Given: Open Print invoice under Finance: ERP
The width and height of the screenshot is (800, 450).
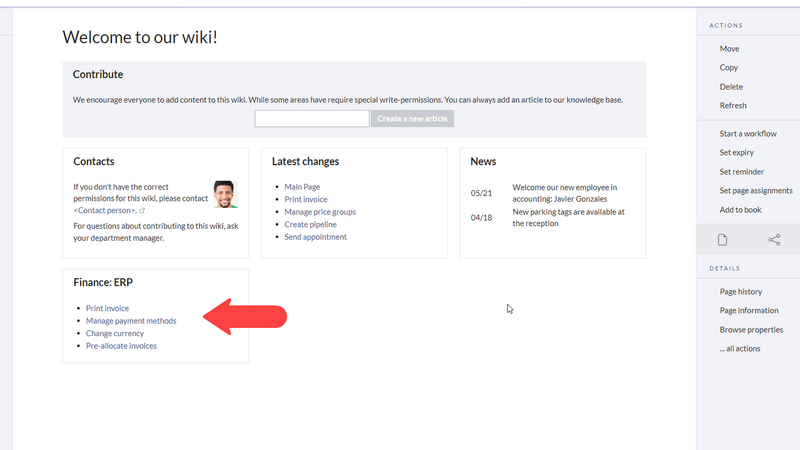Looking at the screenshot, I should (x=107, y=308).
